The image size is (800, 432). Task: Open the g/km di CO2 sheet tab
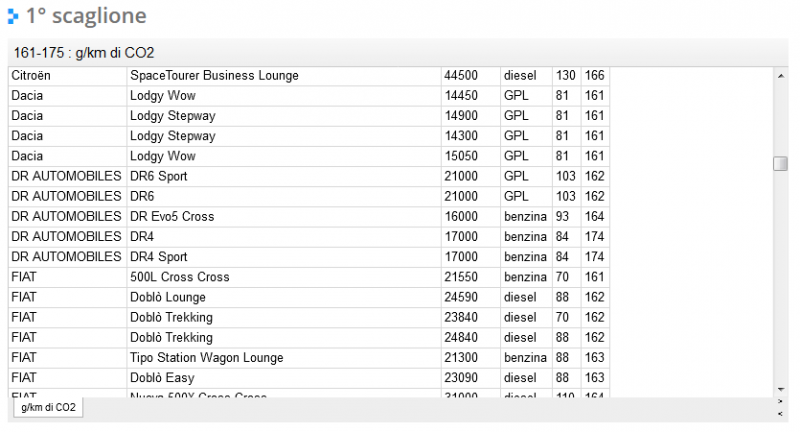coord(48,408)
